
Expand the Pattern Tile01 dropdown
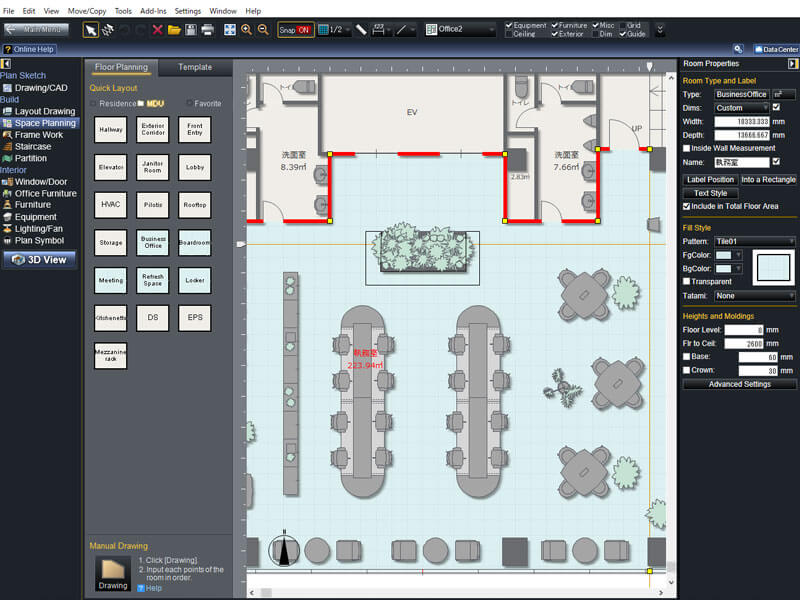pos(755,241)
